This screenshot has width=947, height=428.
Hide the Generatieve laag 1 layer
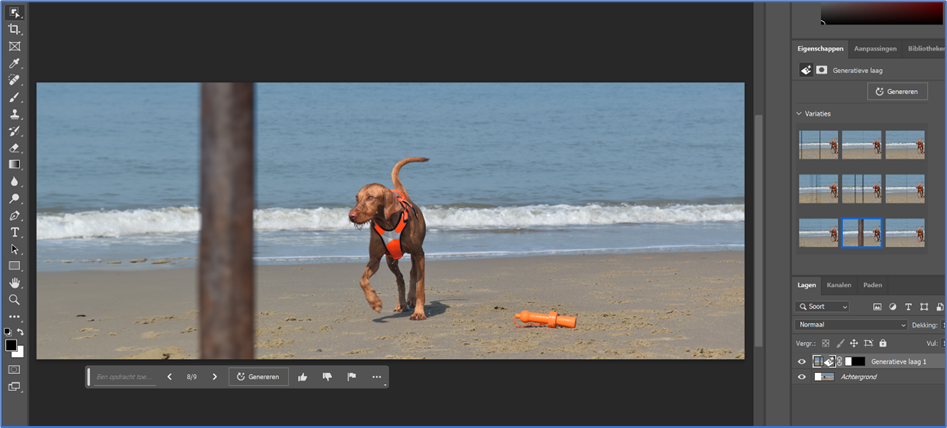point(802,362)
